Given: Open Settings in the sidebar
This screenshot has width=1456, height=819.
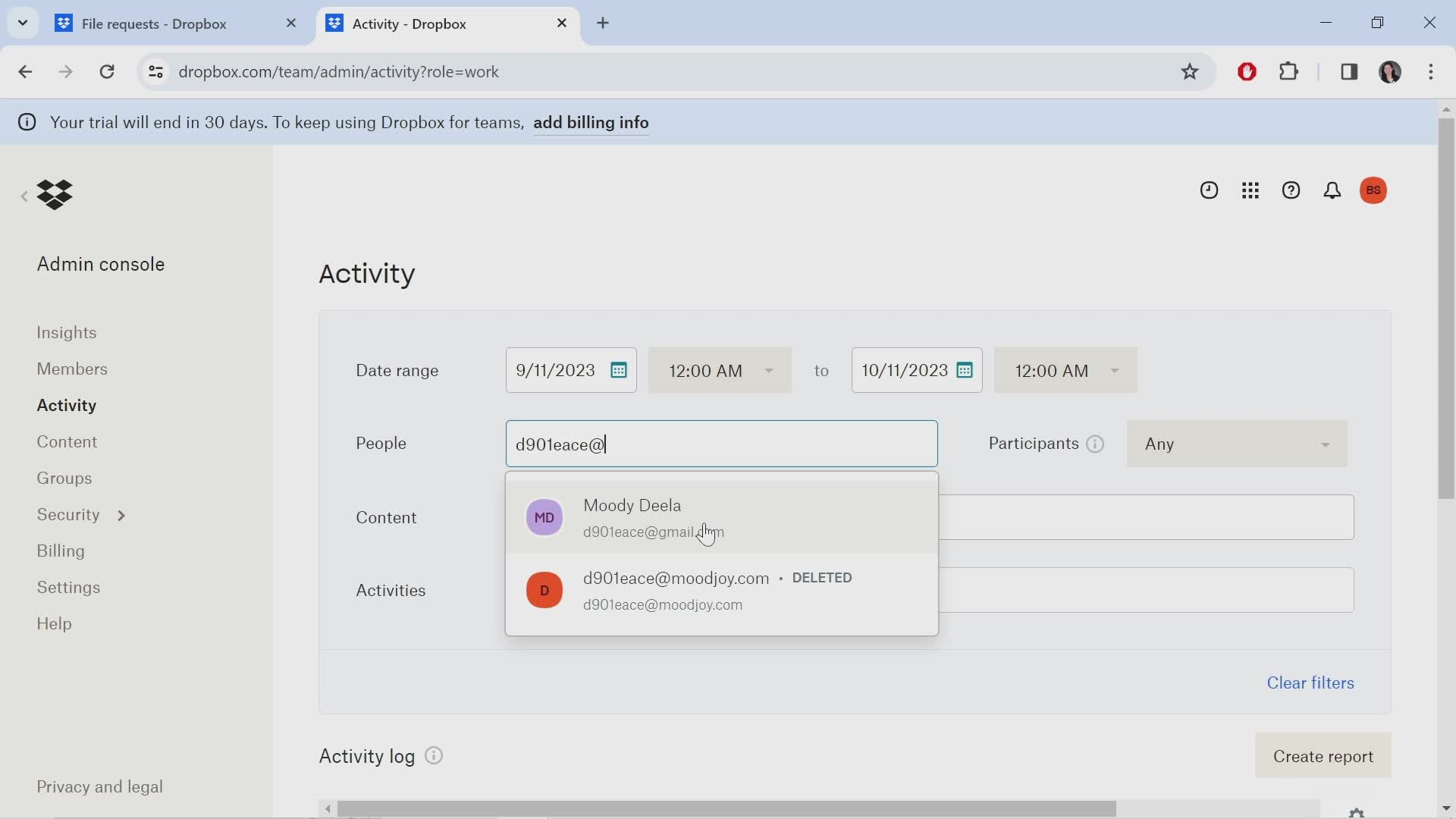Looking at the screenshot, I should [68, 588].
